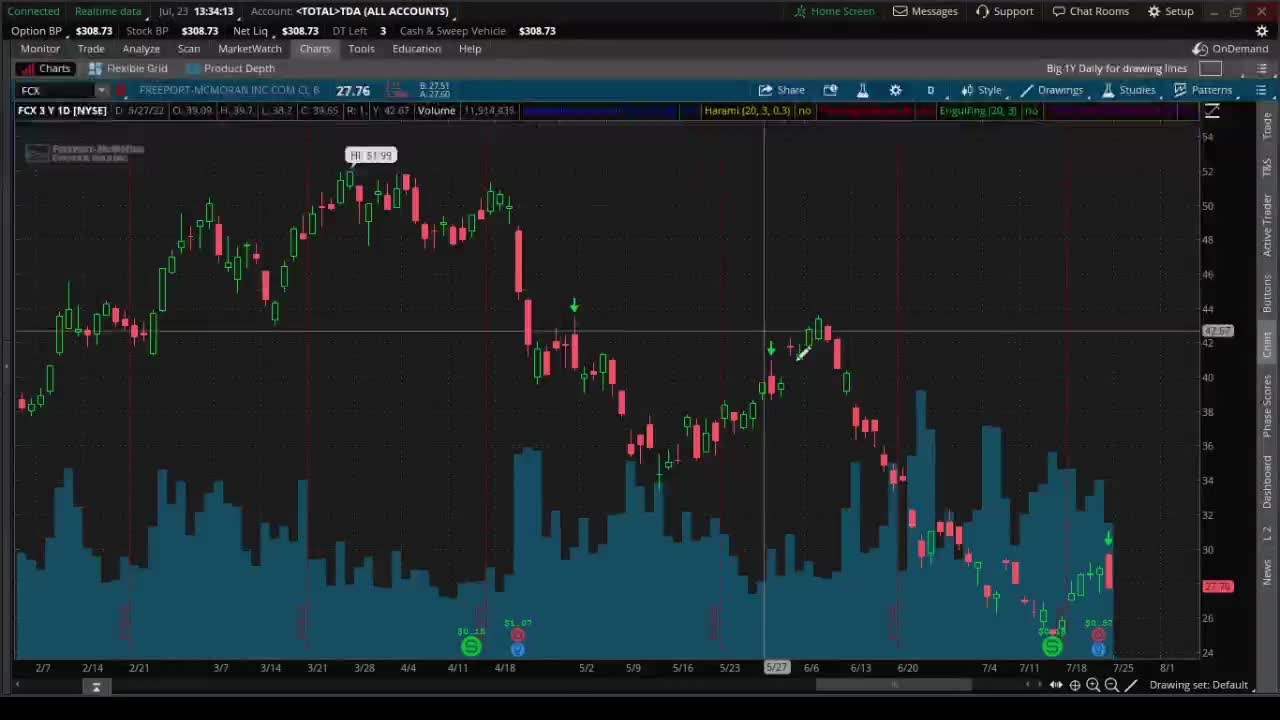This screenshot has width=1280, height=720.
Task: Open the Help tab
Action: click(x=470, y=49)
